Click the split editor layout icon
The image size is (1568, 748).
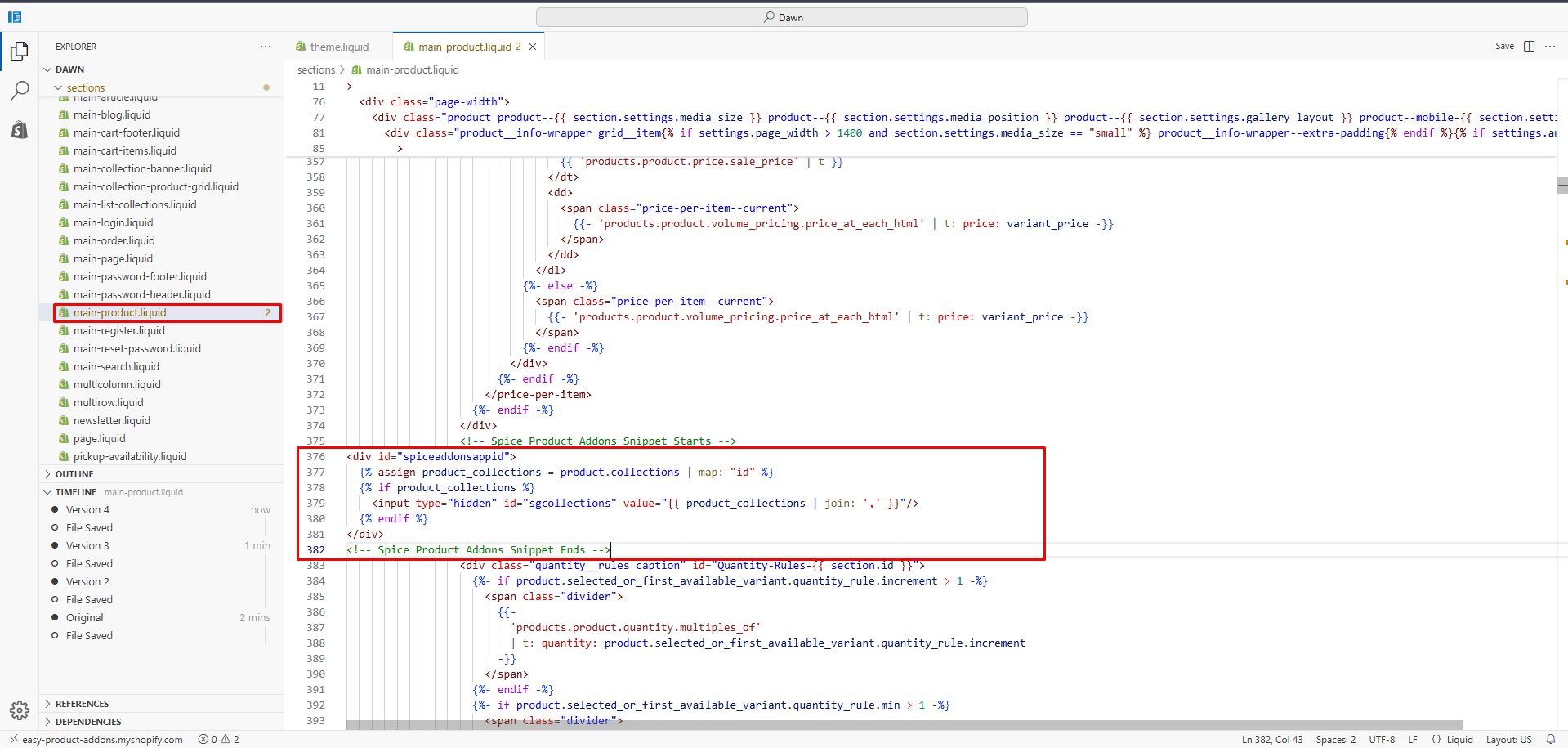1529,47
